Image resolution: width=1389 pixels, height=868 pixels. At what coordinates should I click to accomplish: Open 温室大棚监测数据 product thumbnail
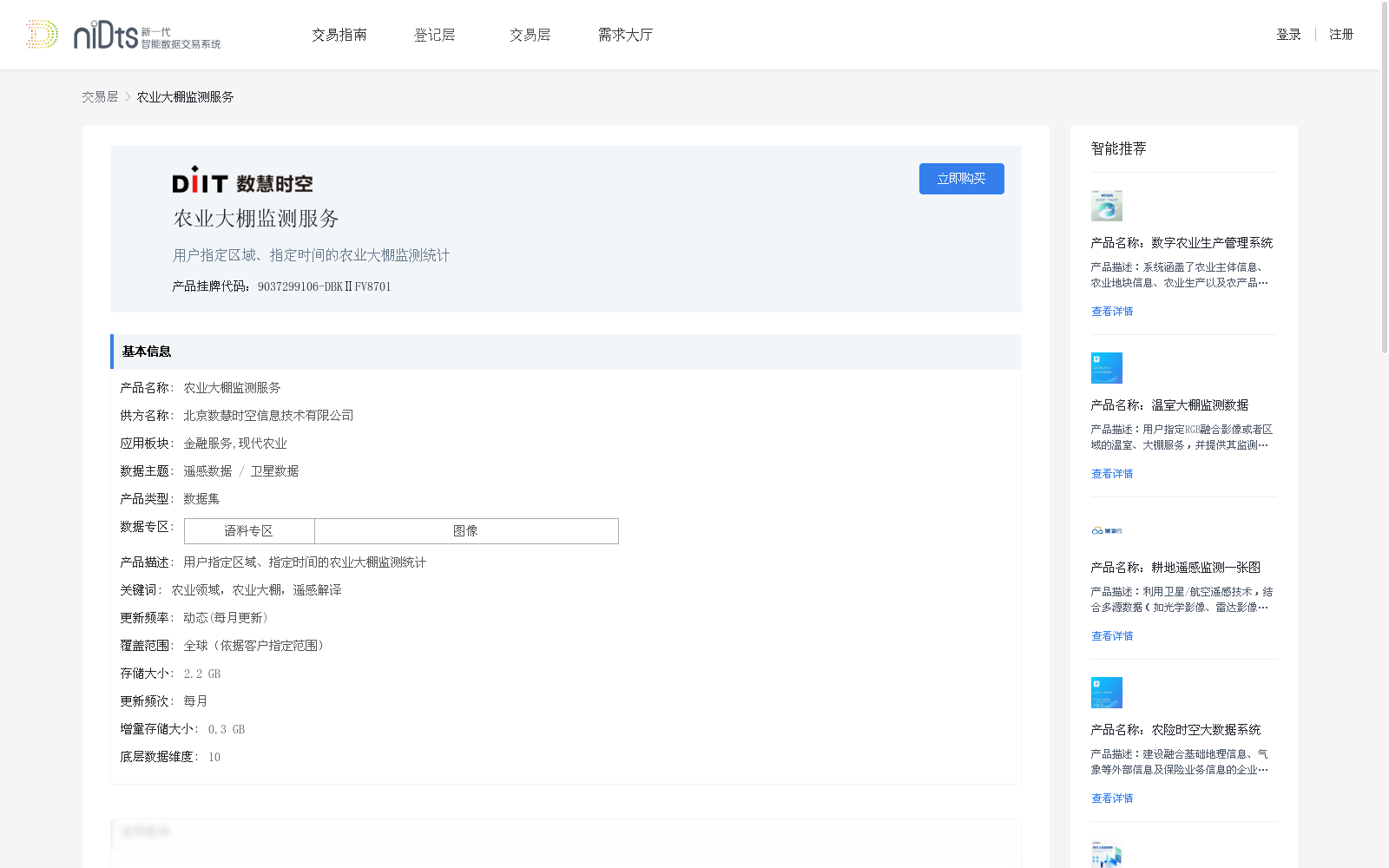pyautogui.click(x=1107, y=368)
